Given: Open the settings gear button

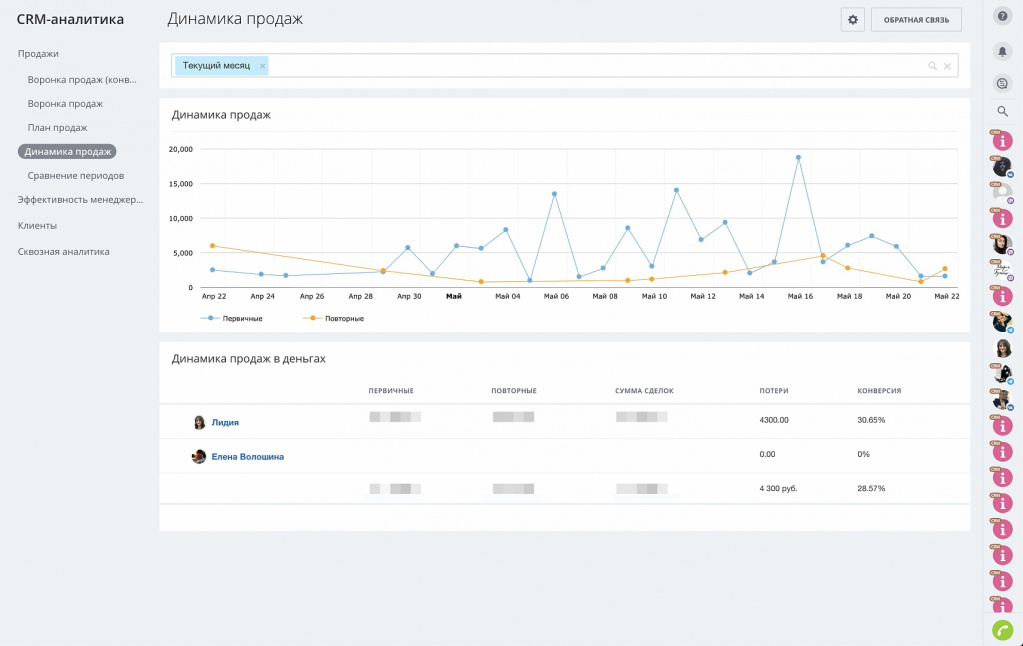Looking at the screenshot, I should 853,20.
